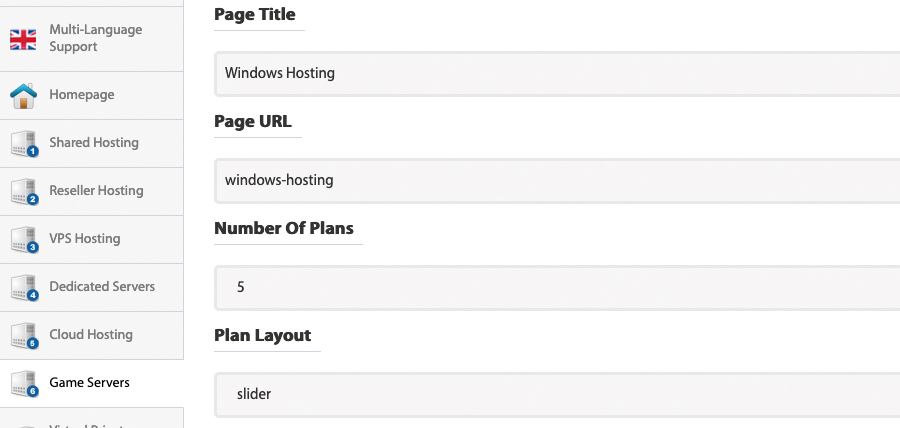Open the Multi-Language Support tab
This screenshot has height=428, width=900.
[x=92, y=38]
